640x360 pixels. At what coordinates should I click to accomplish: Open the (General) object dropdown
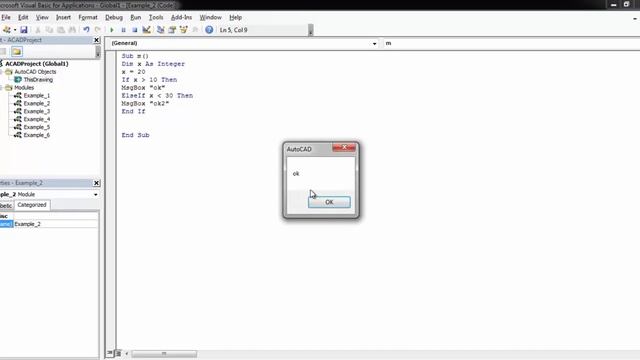(374, 43)
